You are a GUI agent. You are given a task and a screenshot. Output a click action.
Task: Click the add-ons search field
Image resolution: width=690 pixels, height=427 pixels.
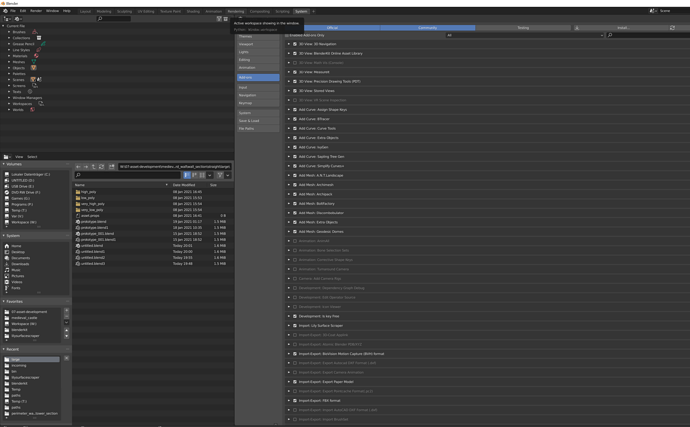648,35
